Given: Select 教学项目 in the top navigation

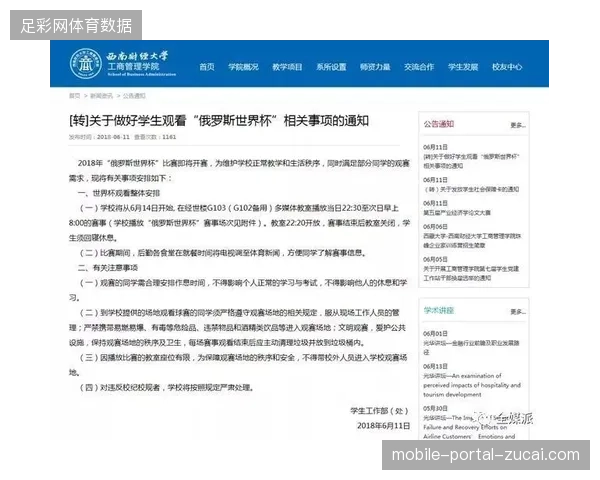Looking at the screenshot, I should tap(287, 67).
